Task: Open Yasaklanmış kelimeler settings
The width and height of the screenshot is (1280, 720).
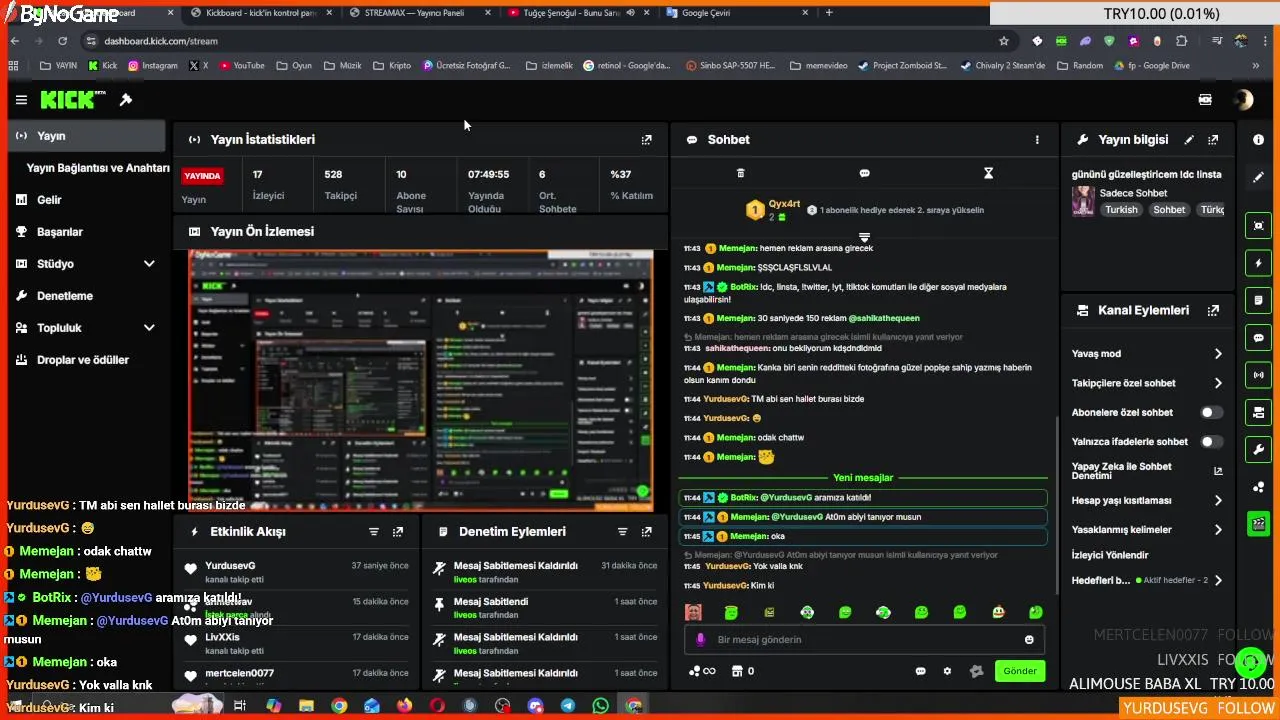Action: (1147, 530)
